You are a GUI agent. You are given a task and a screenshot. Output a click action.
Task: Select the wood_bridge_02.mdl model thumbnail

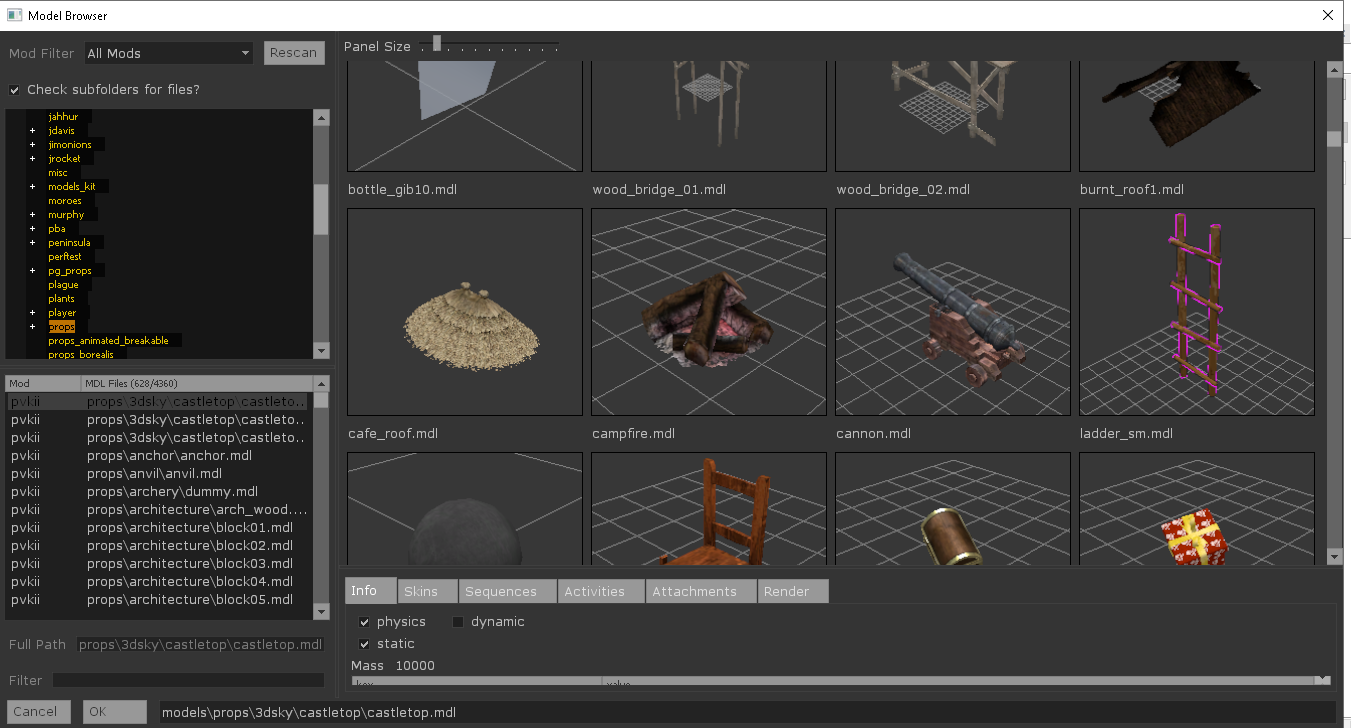(953, 116)
